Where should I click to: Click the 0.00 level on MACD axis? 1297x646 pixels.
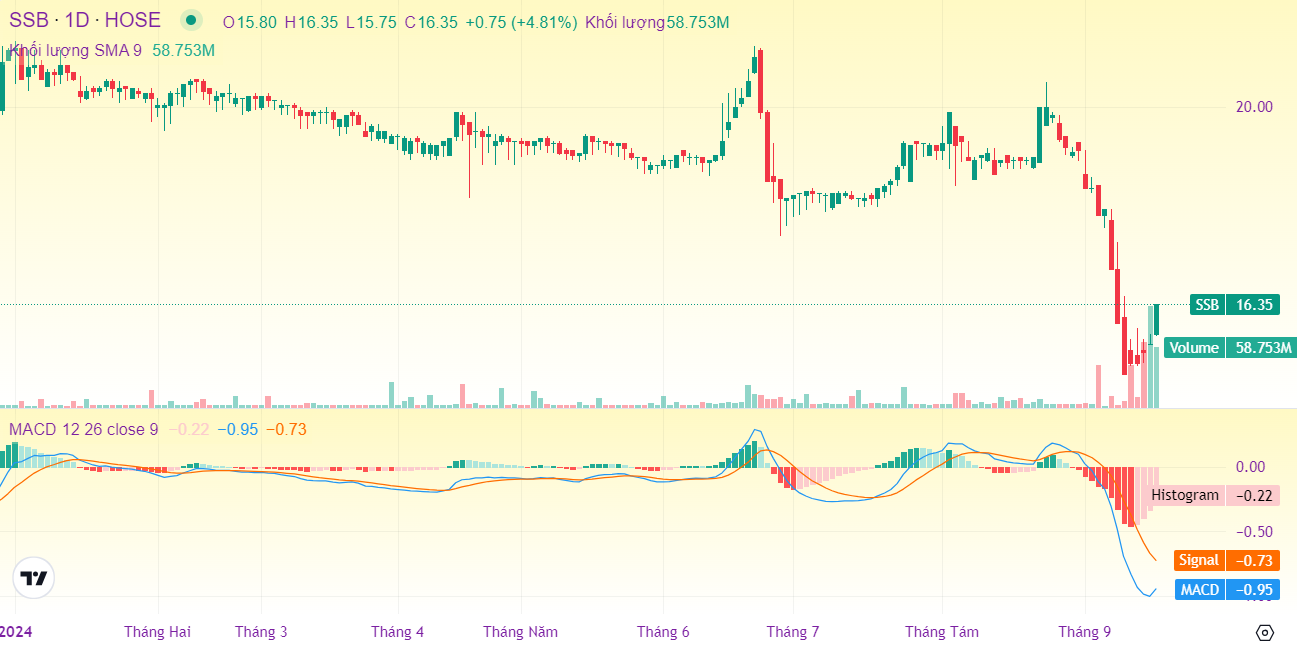pos(1251,466)
